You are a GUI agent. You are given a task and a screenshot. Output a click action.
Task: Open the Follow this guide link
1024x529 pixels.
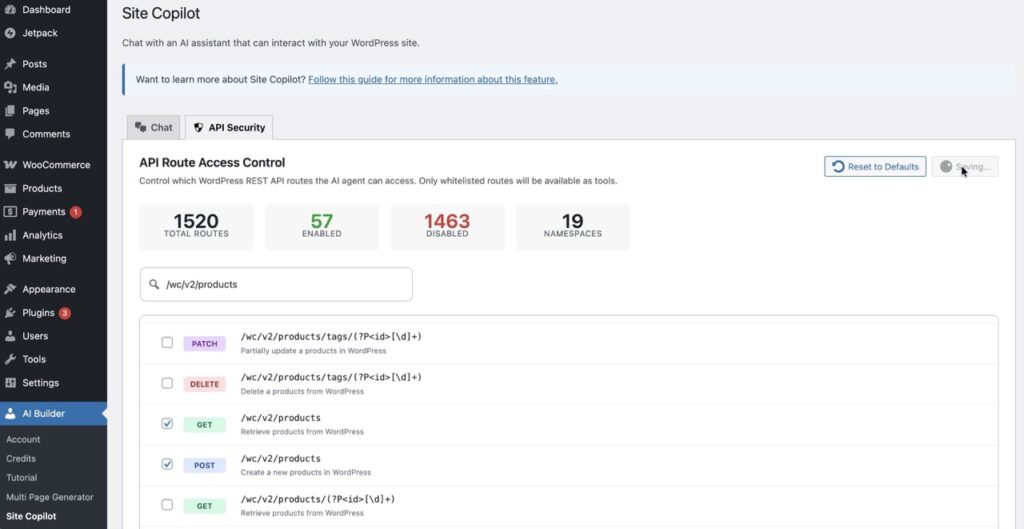tap(432, 79)
